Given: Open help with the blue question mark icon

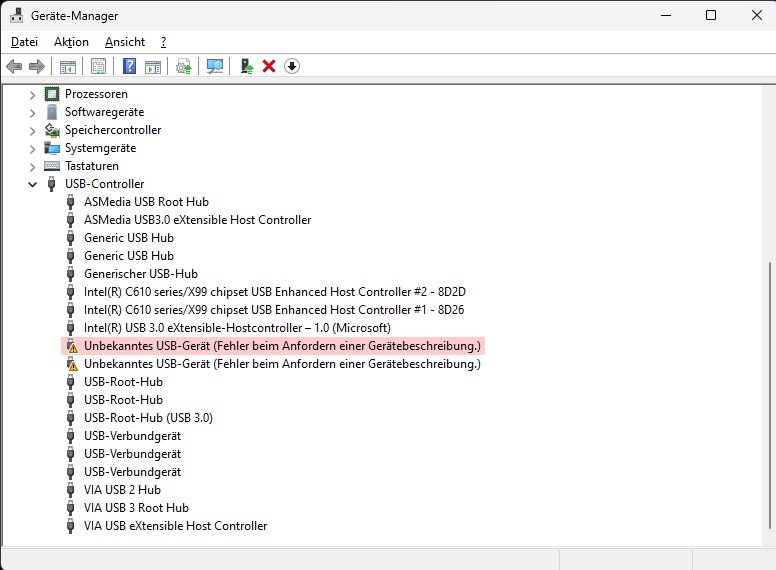Looking at the screenshot, I should (x=129, y=66).
